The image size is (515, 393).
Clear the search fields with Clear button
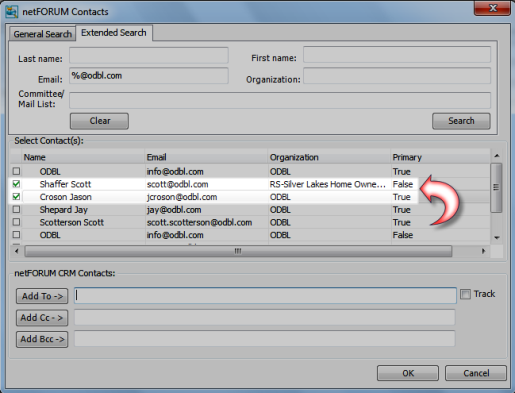tap(99, 121)
